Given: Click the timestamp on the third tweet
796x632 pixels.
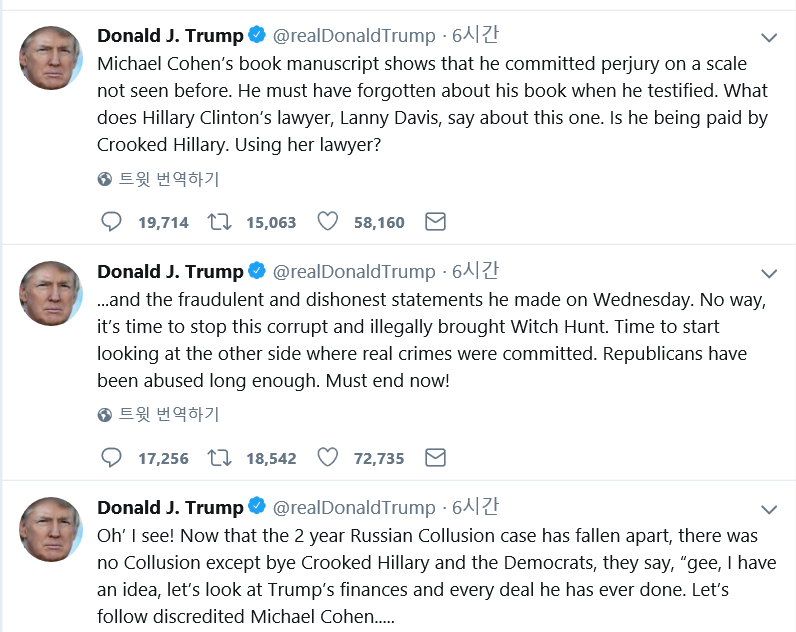Looking at the screenshot, I should point(475,507).
